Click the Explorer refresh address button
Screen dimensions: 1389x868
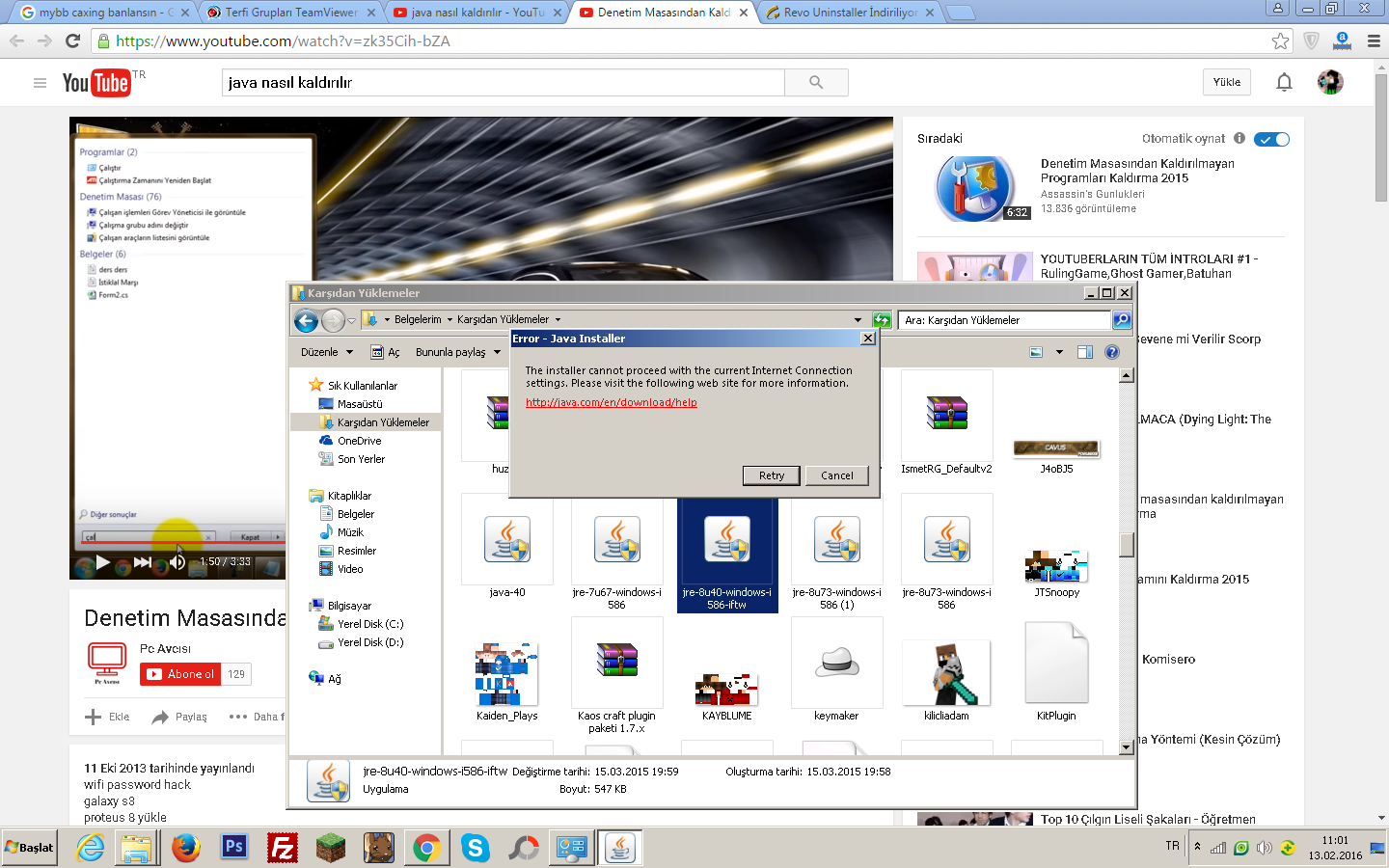(x=882, y=320)
